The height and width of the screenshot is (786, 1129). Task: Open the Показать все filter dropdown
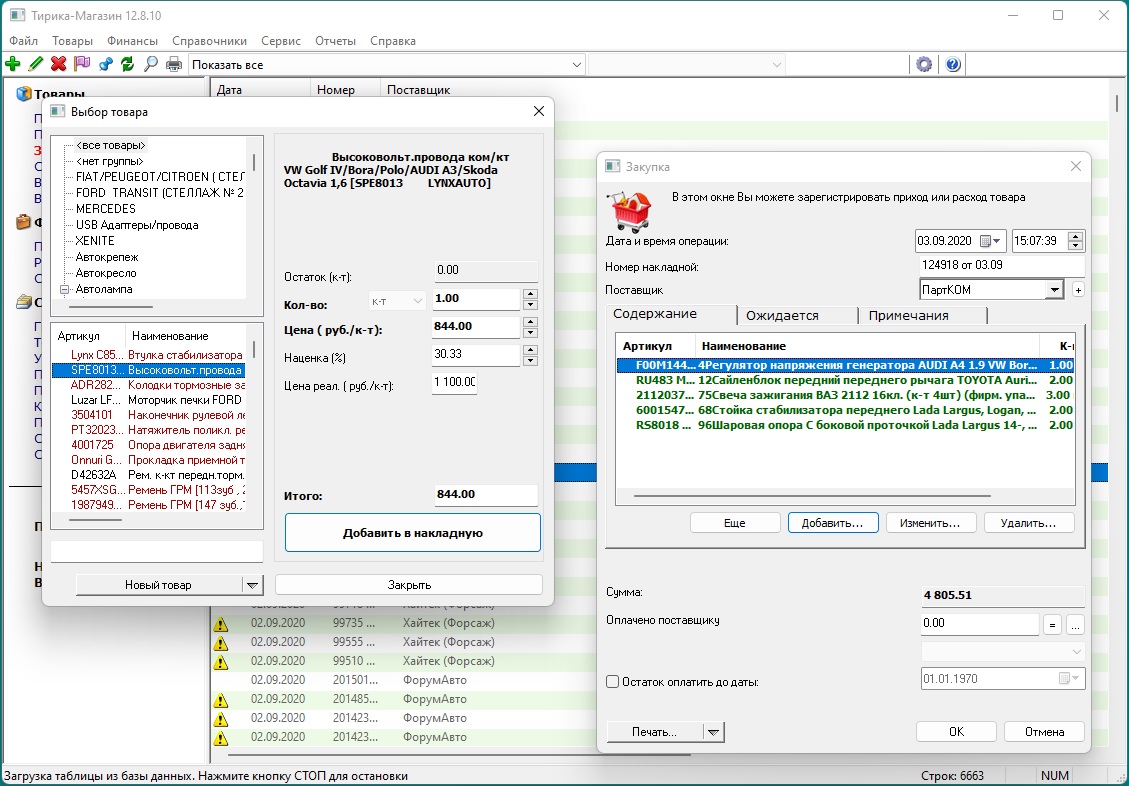tap(577, 65)
